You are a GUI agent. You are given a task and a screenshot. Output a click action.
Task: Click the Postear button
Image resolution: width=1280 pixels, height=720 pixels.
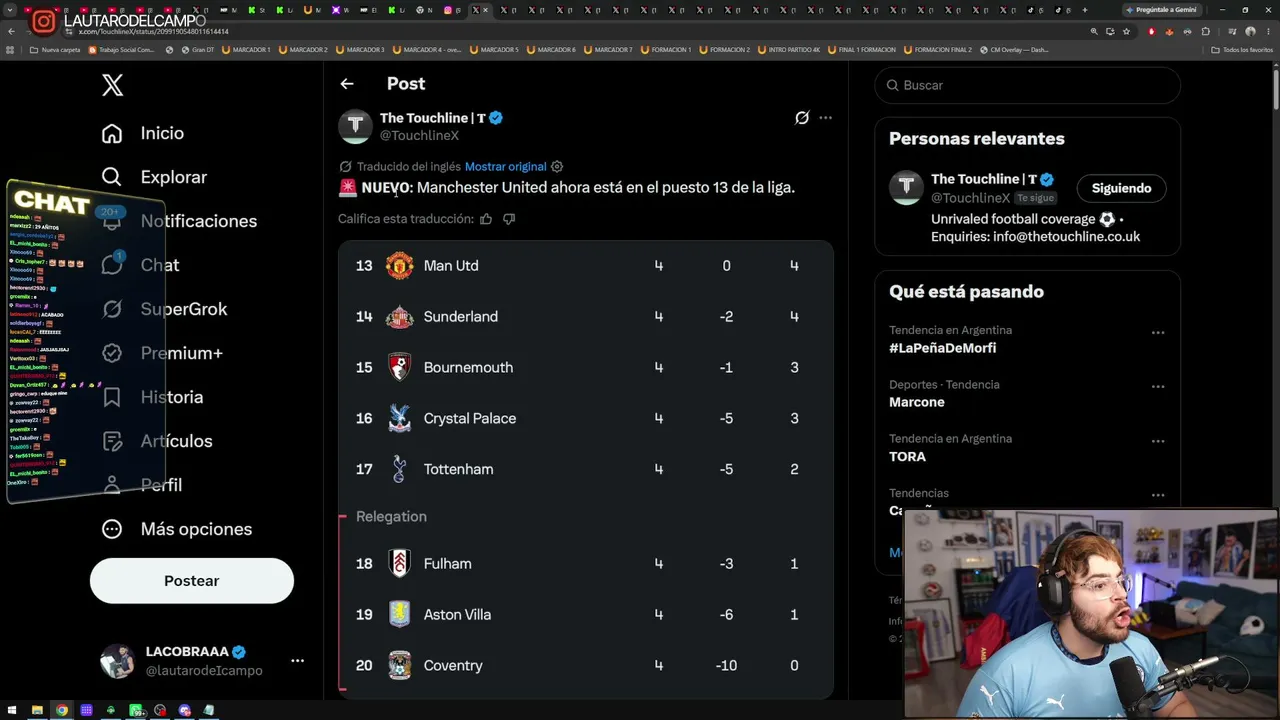click(x=192, y=581)
